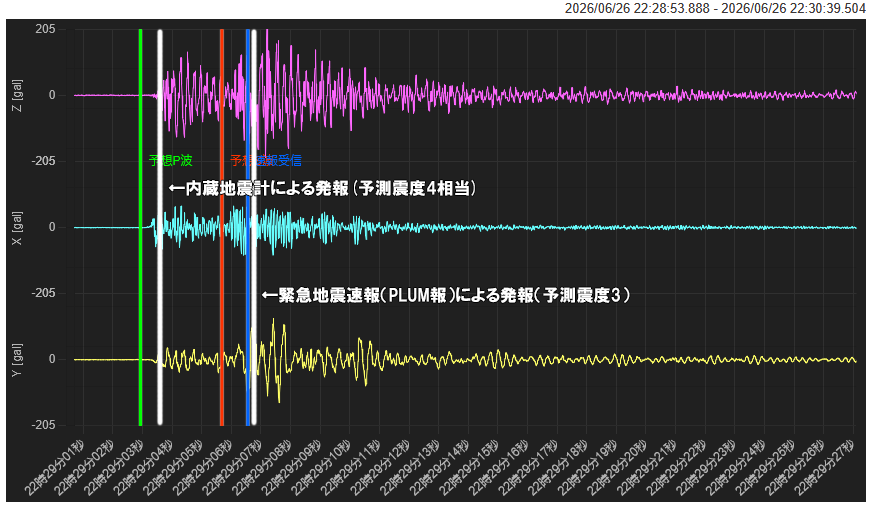The image size is (870, 507).
Task: Click the blue 速報受信 vertical marker line
Action: point(247,227)
